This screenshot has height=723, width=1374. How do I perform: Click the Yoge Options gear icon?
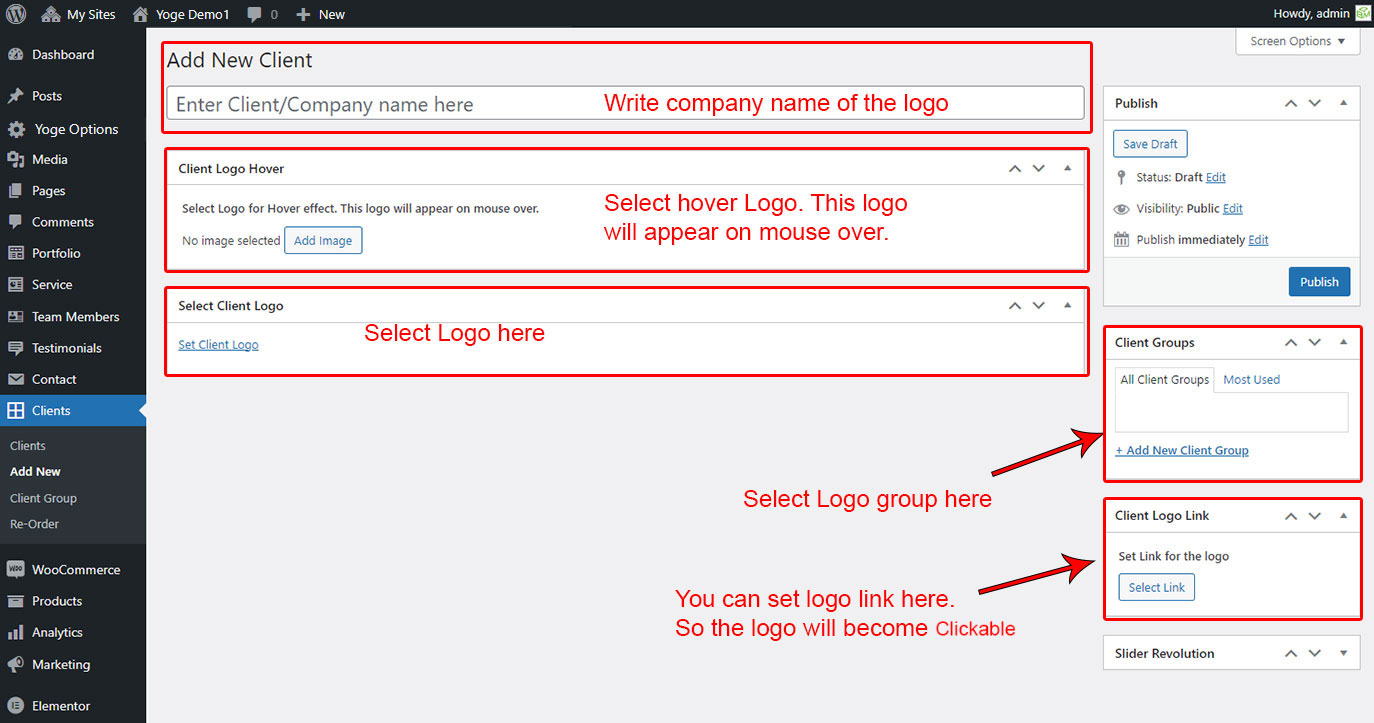tap(16, 129)
